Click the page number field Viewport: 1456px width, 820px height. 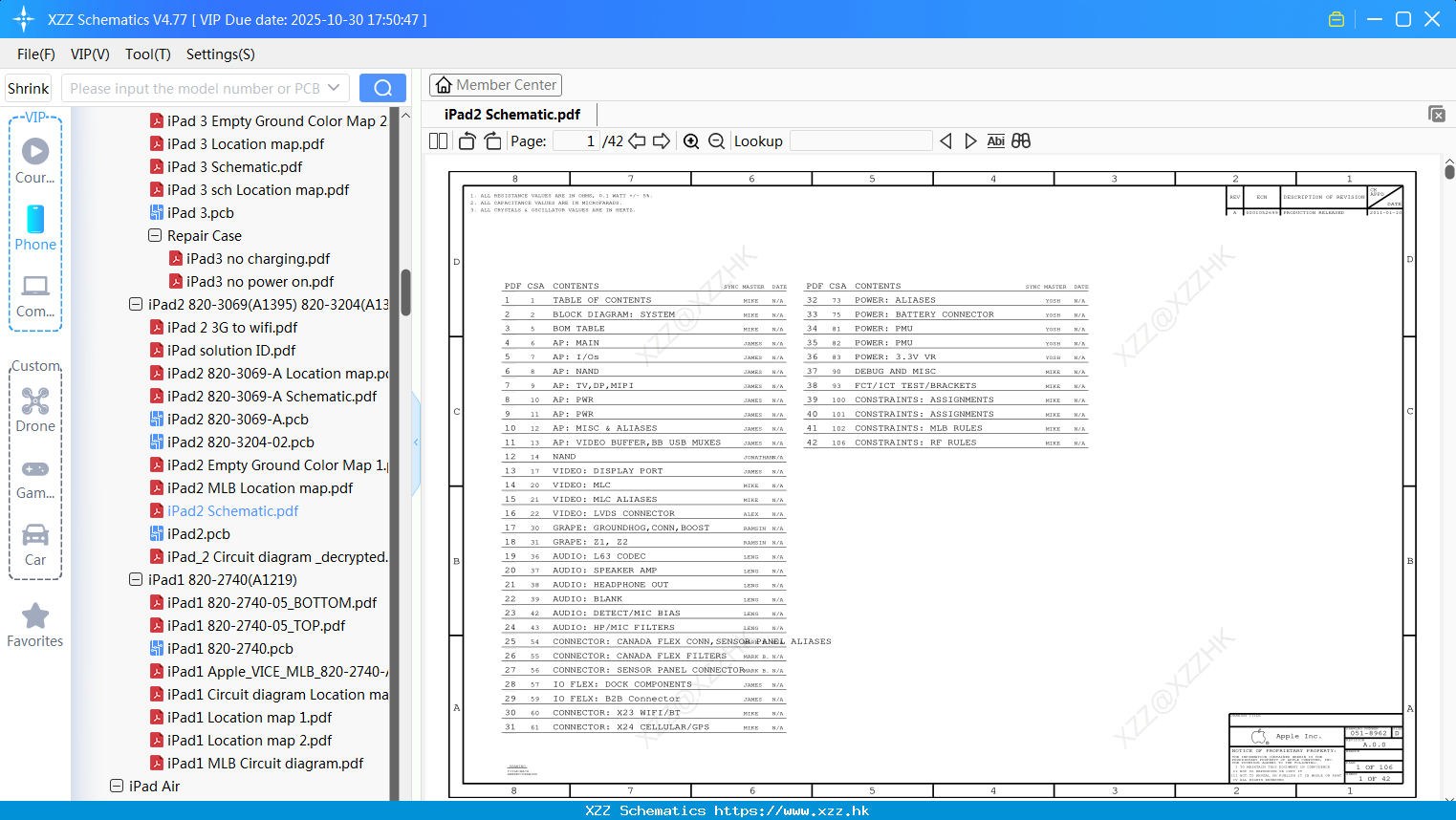tap(576, 141)
